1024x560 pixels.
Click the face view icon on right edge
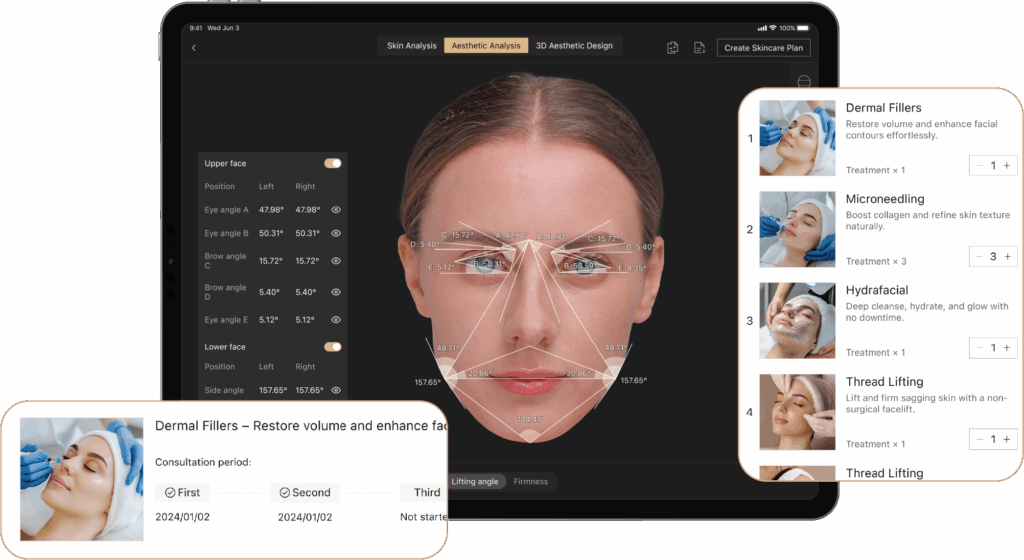[x=803, y=81]
